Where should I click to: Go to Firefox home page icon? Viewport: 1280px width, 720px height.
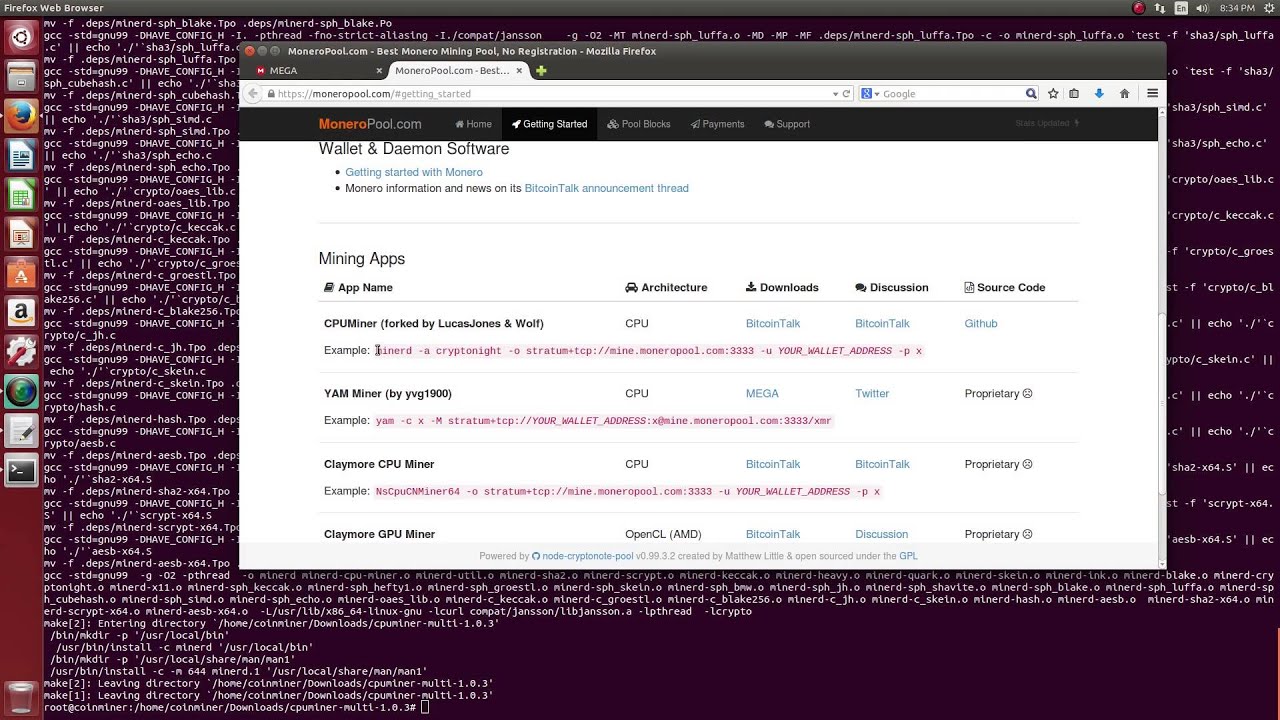[x=1124, y=93]
